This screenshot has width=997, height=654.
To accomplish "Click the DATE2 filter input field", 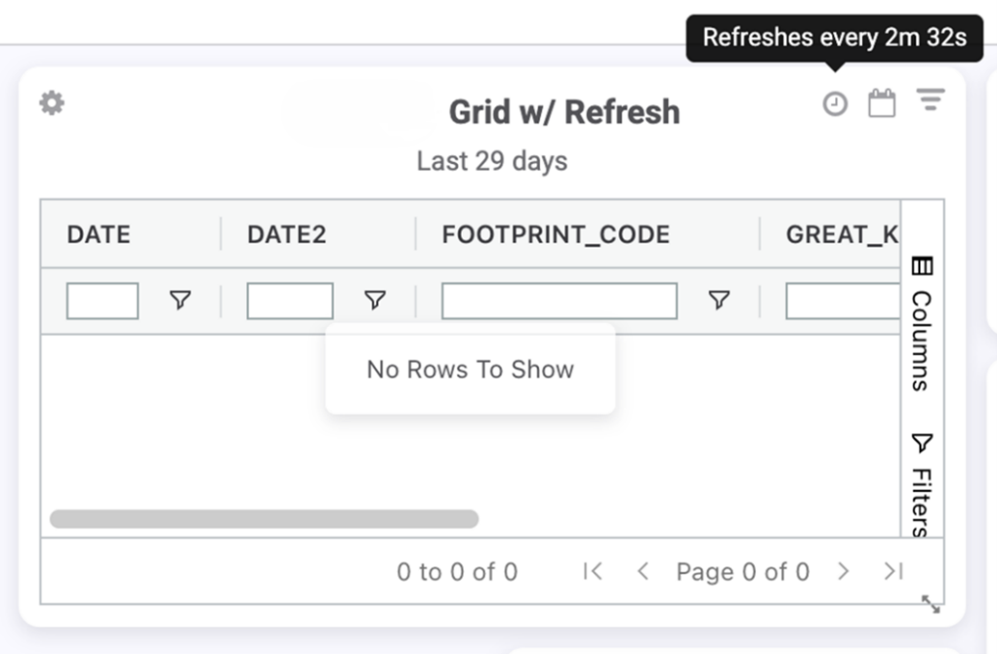I will [290, 301].
